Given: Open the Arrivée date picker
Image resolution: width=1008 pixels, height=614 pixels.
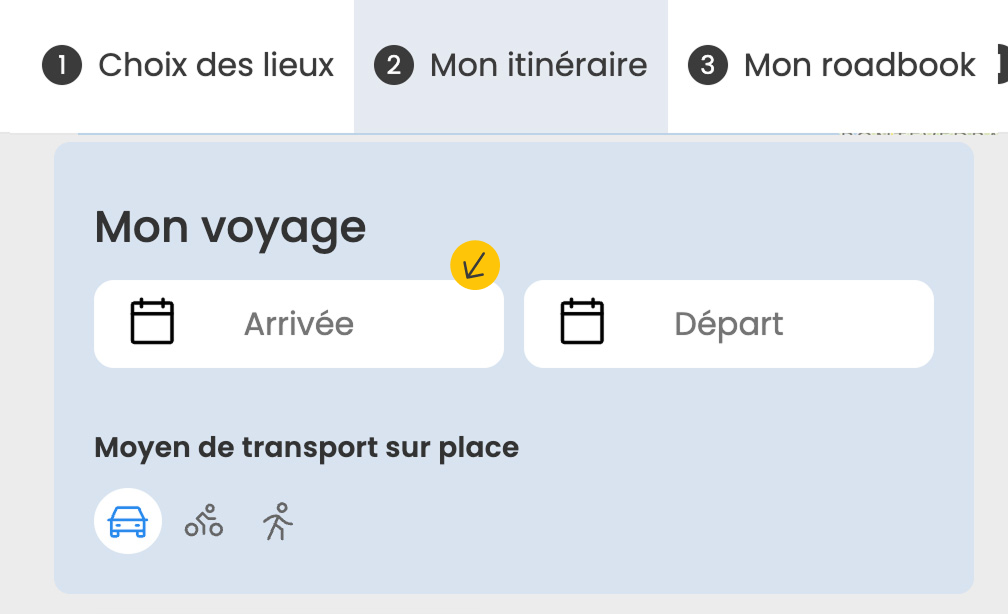Looking at the screenshot, I should (x=299, y=322).
